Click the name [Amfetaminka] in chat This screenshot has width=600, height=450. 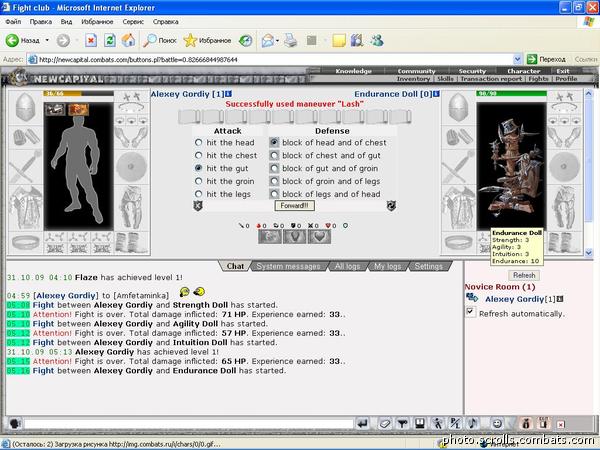(141, 295)
